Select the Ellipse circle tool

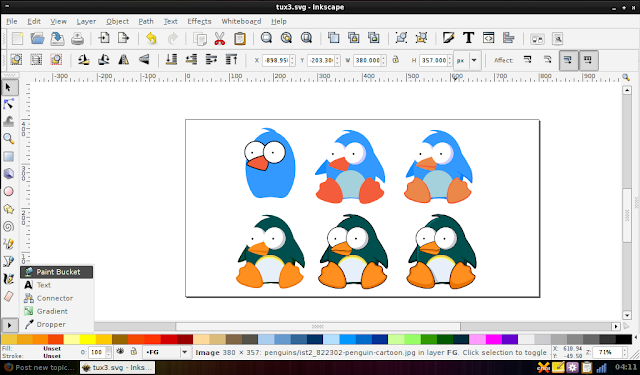9,191
